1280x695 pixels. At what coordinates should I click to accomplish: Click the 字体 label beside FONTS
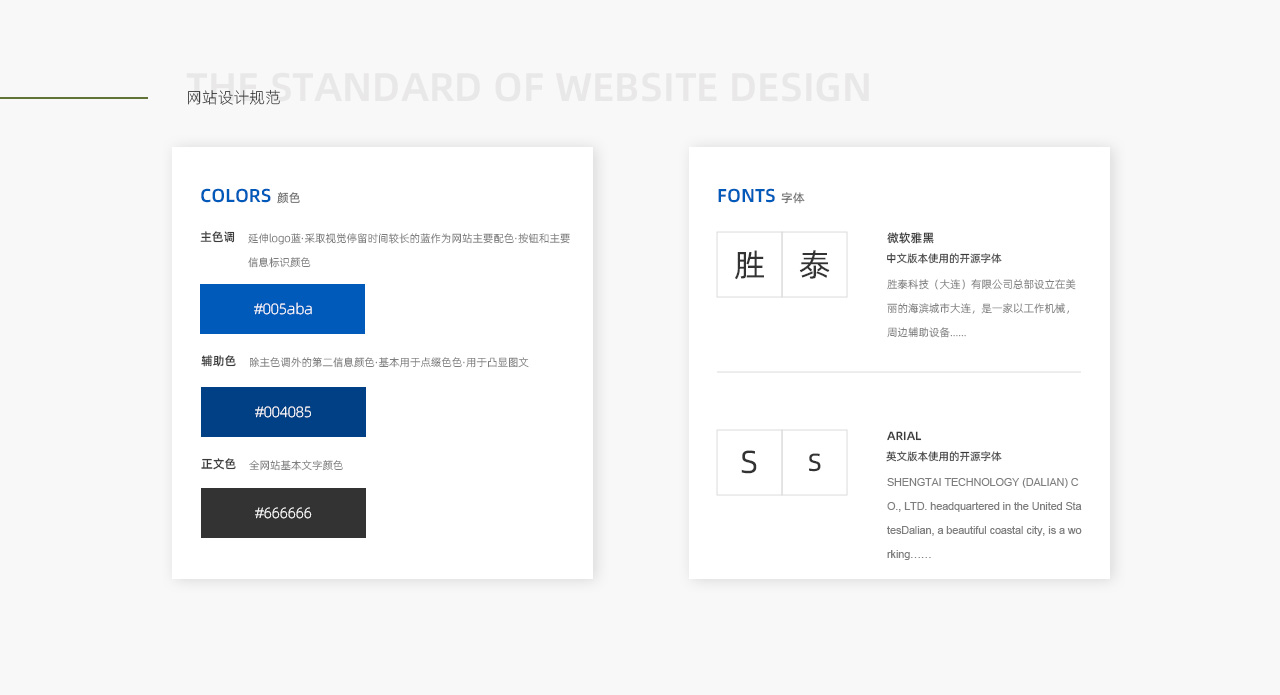793,197
